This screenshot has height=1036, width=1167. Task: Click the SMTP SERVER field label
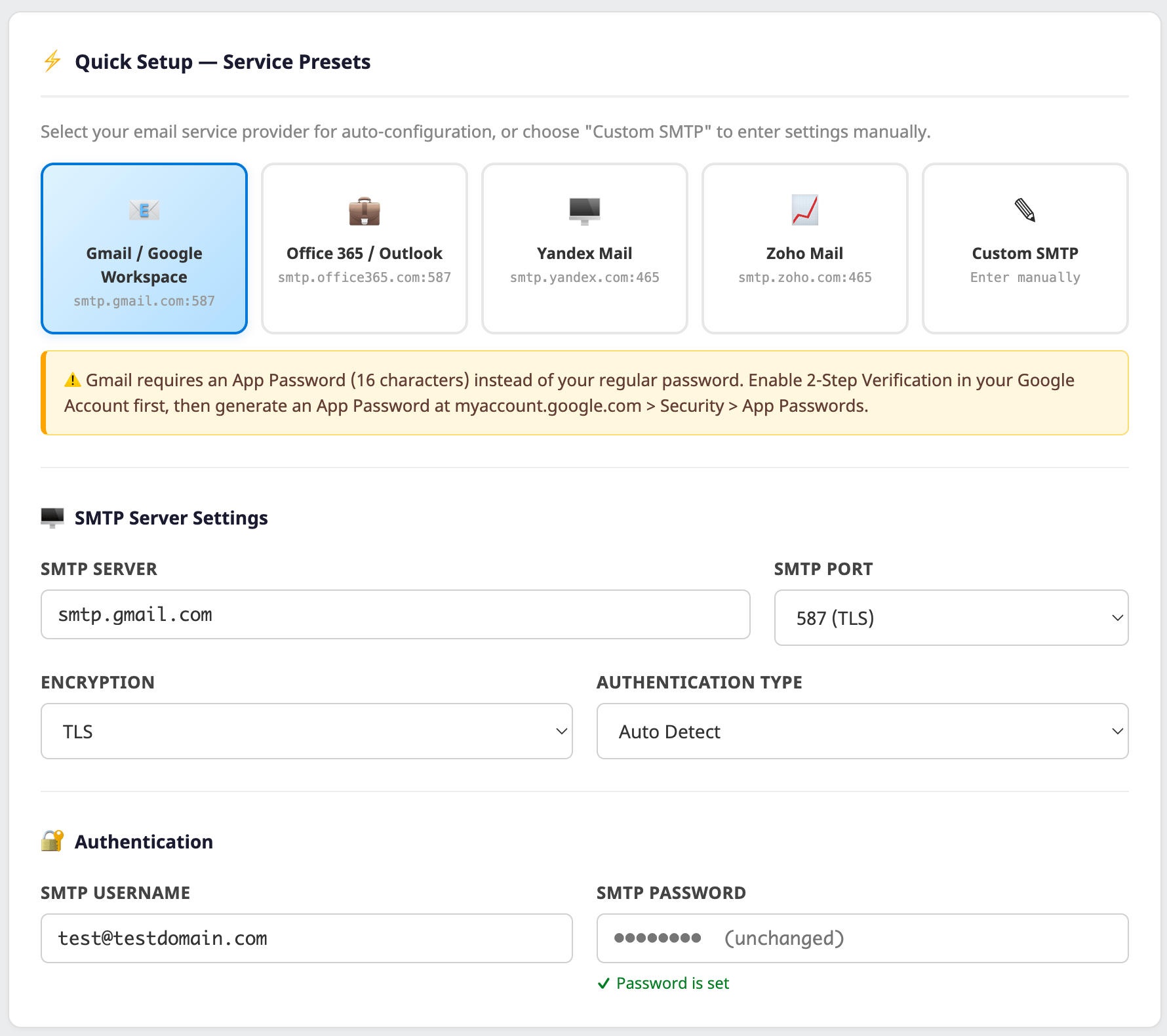(x=99, y=569)
